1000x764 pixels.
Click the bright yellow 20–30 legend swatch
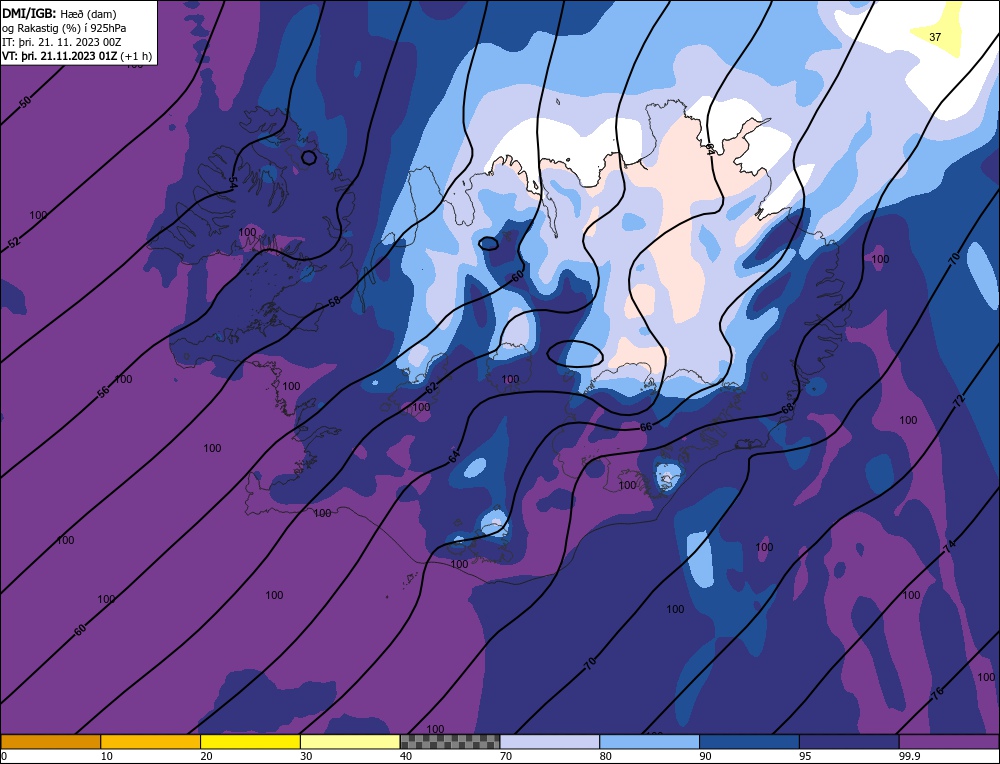(250, 741)
